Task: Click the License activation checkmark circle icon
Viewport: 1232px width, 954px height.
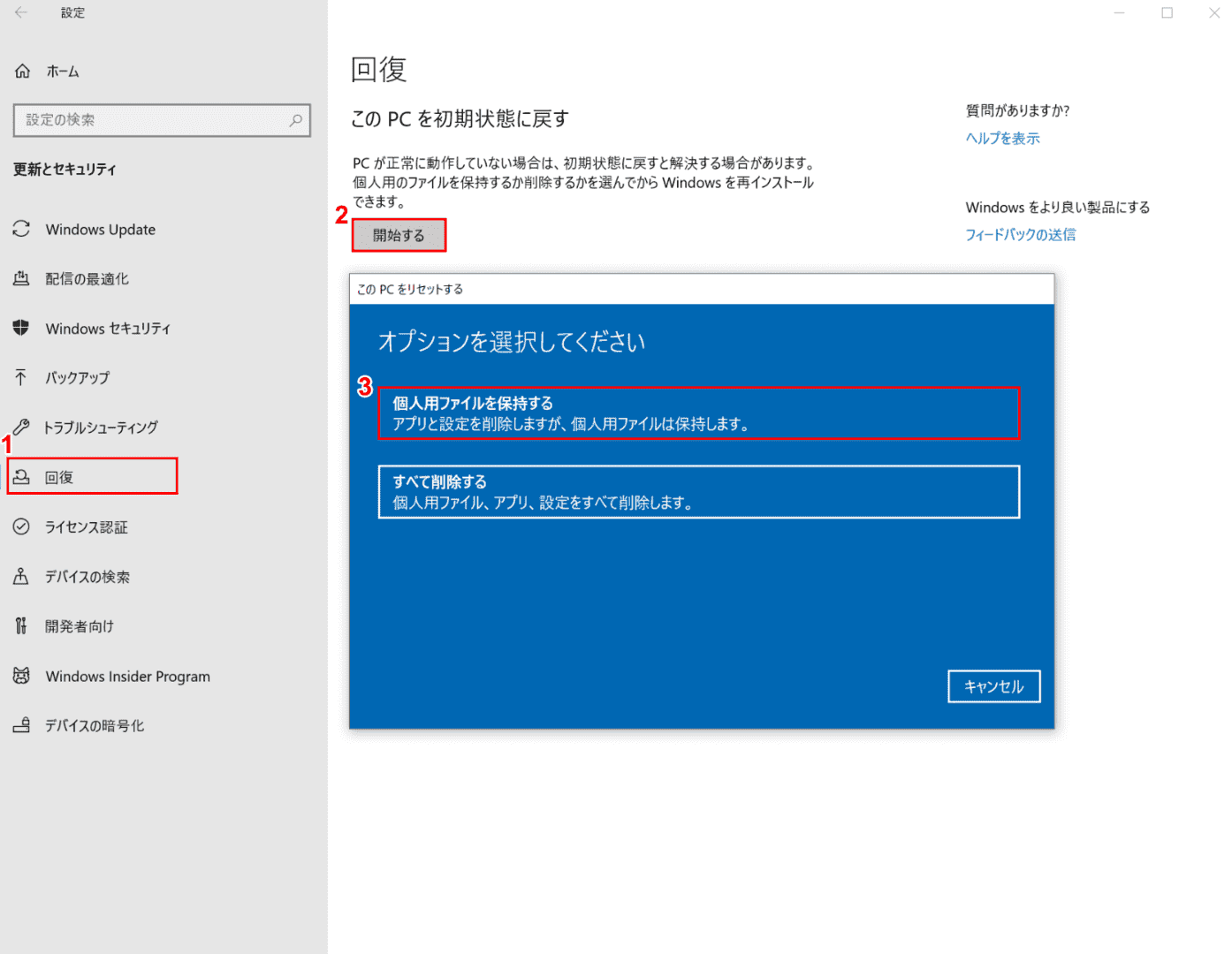Action: 21,526
